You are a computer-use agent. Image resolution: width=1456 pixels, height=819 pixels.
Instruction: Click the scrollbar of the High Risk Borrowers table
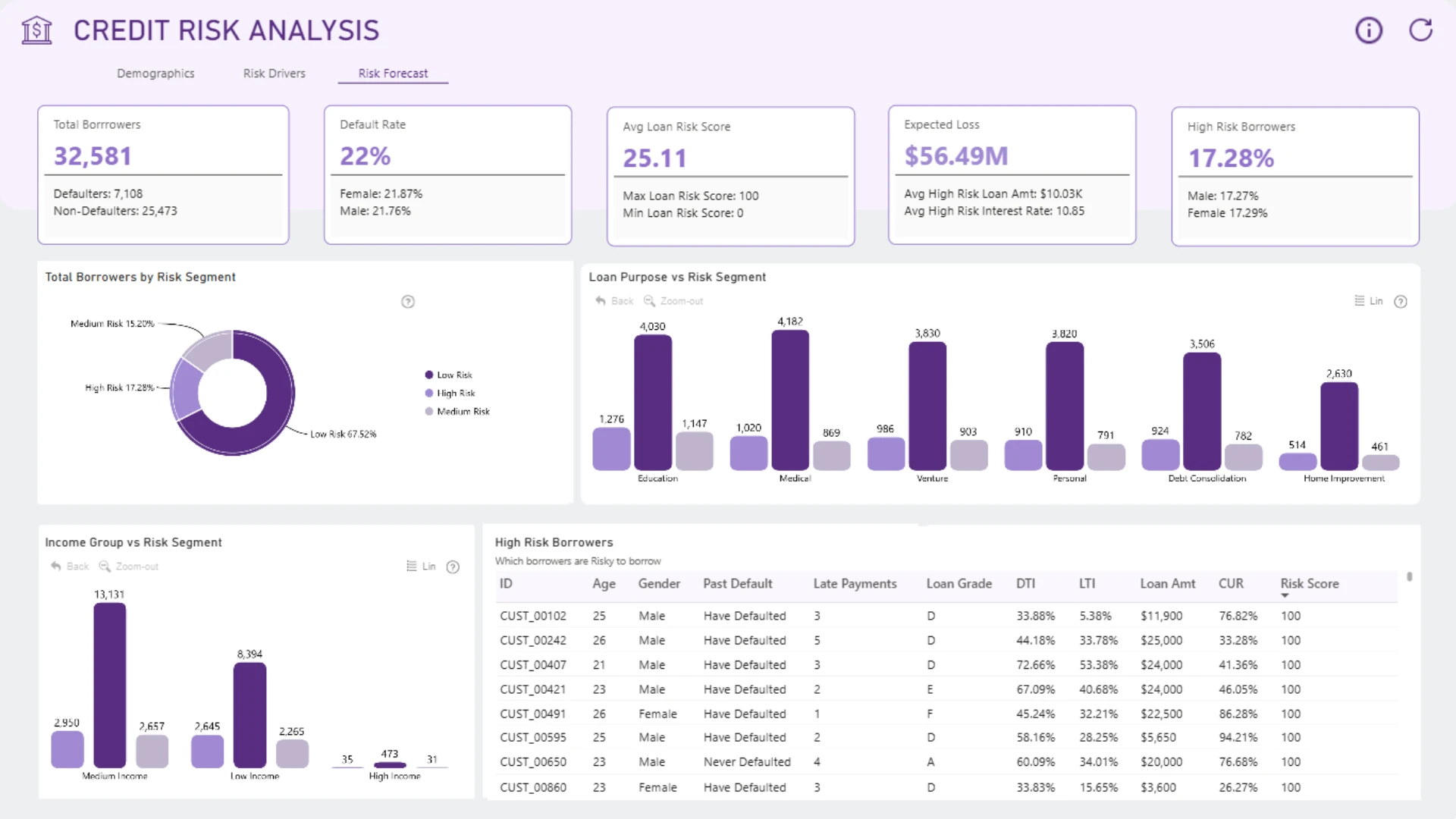pyautogui.click(x=1410, y=576)
